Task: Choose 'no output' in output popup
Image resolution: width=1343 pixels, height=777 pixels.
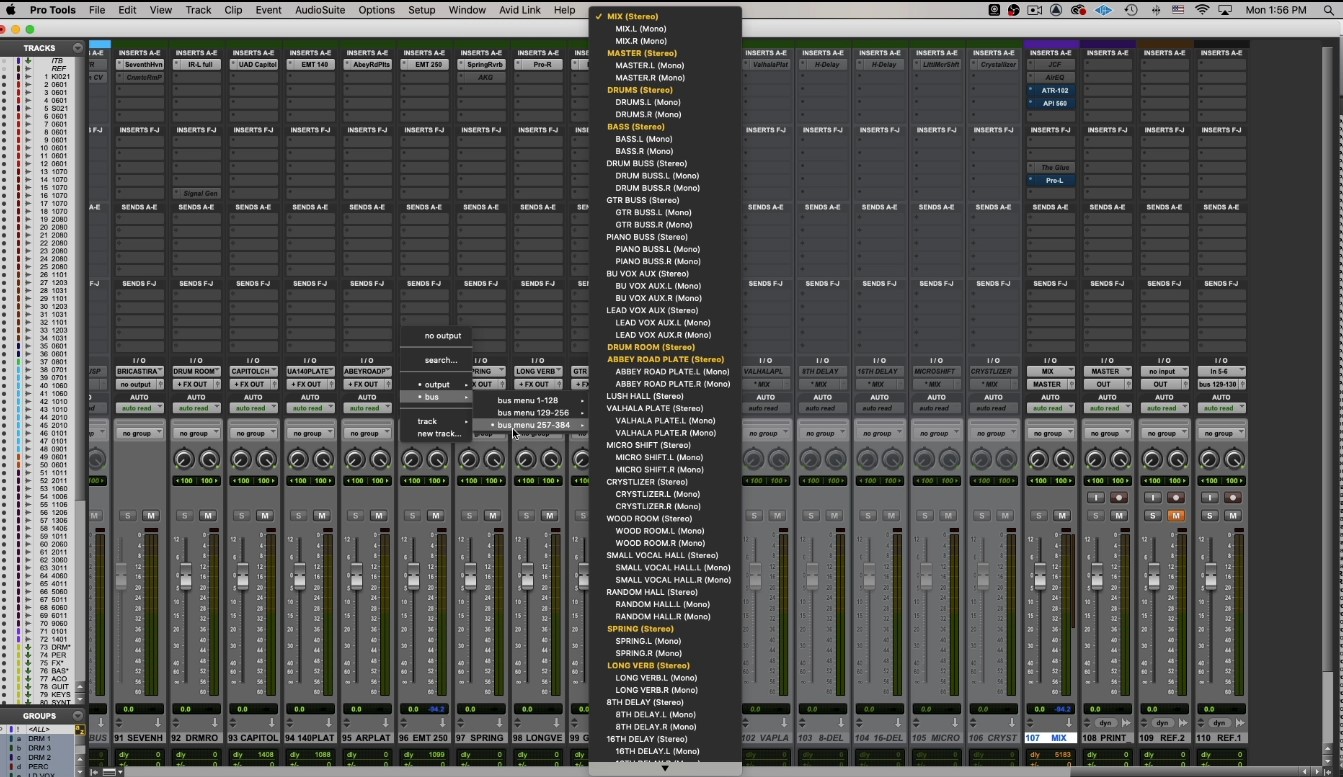Action: 437,336
